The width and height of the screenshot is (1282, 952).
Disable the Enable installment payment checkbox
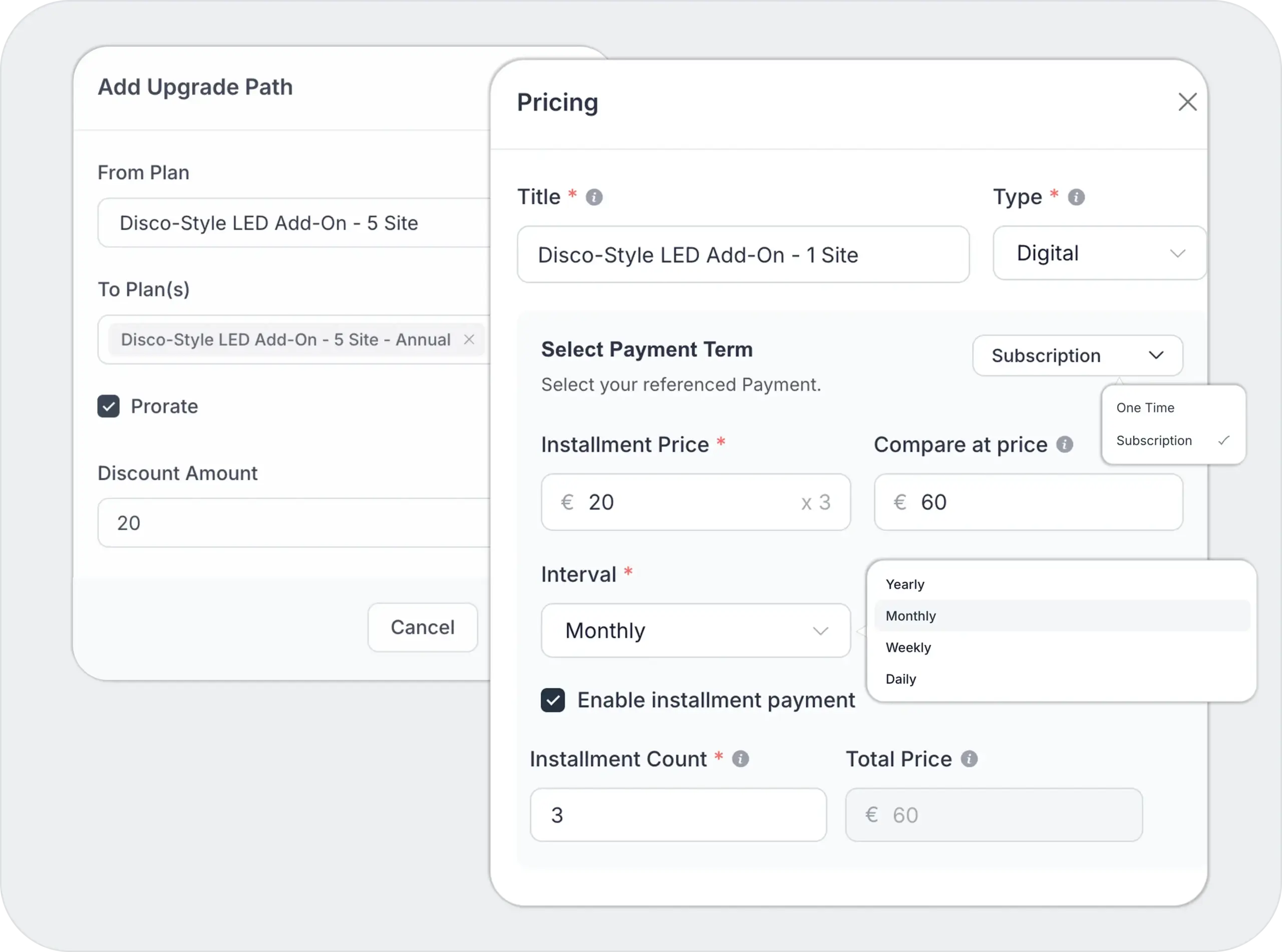click(x=553, y=700)
